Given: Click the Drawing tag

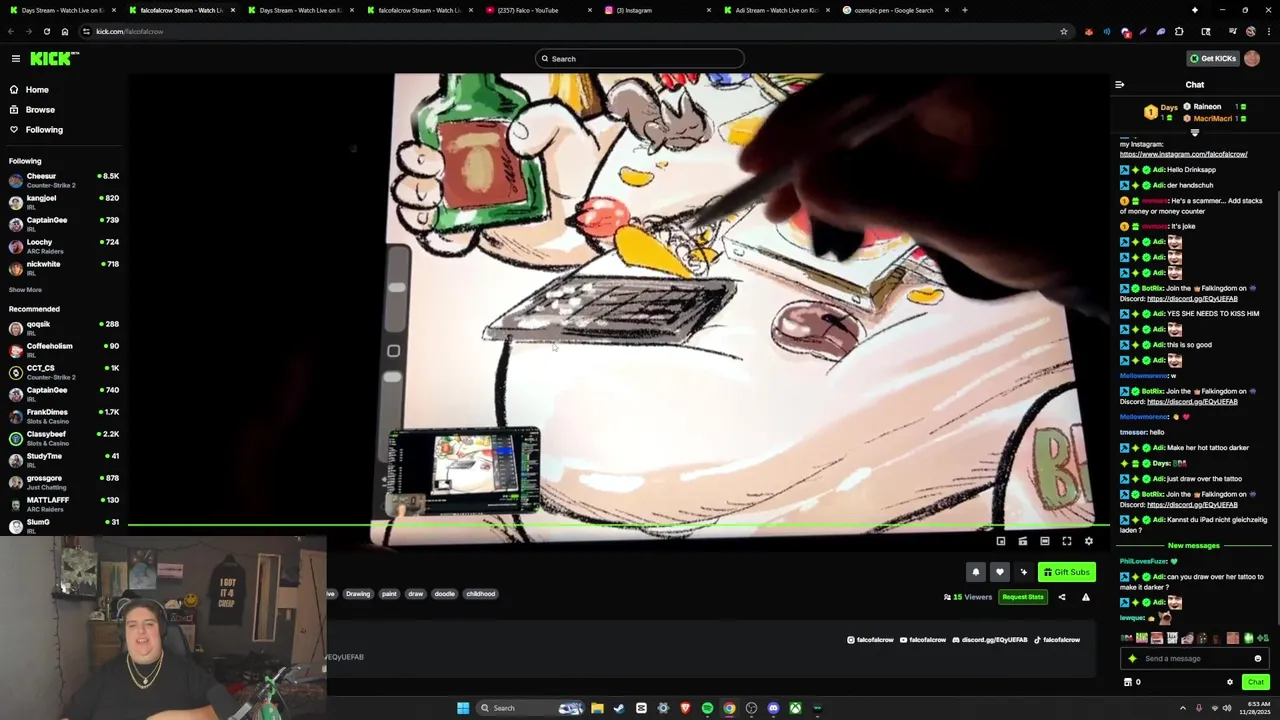Looking at the screenshot, I should coord(358,594).
